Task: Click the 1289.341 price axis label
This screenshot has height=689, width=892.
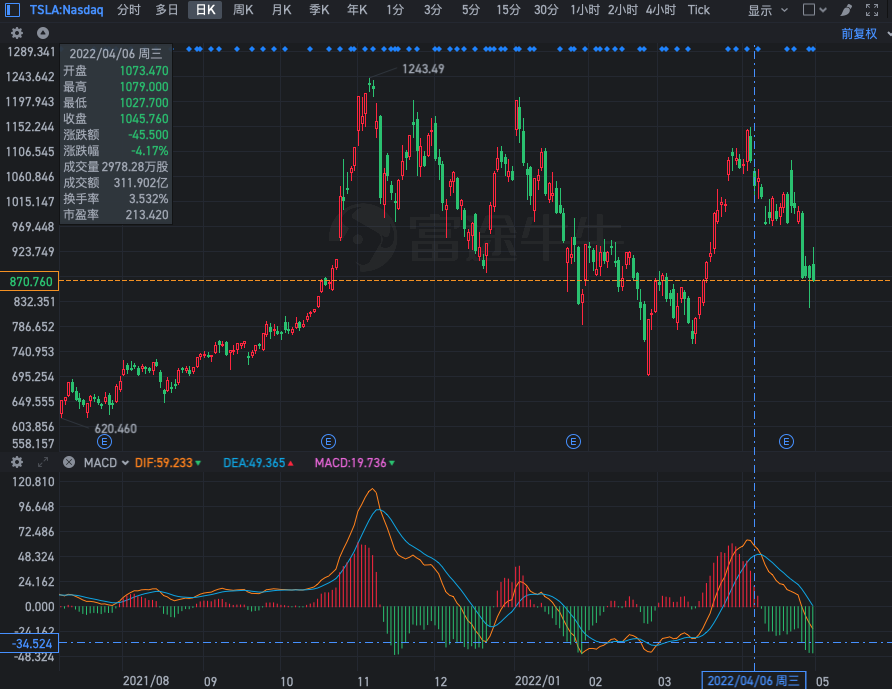Action: 31,52
